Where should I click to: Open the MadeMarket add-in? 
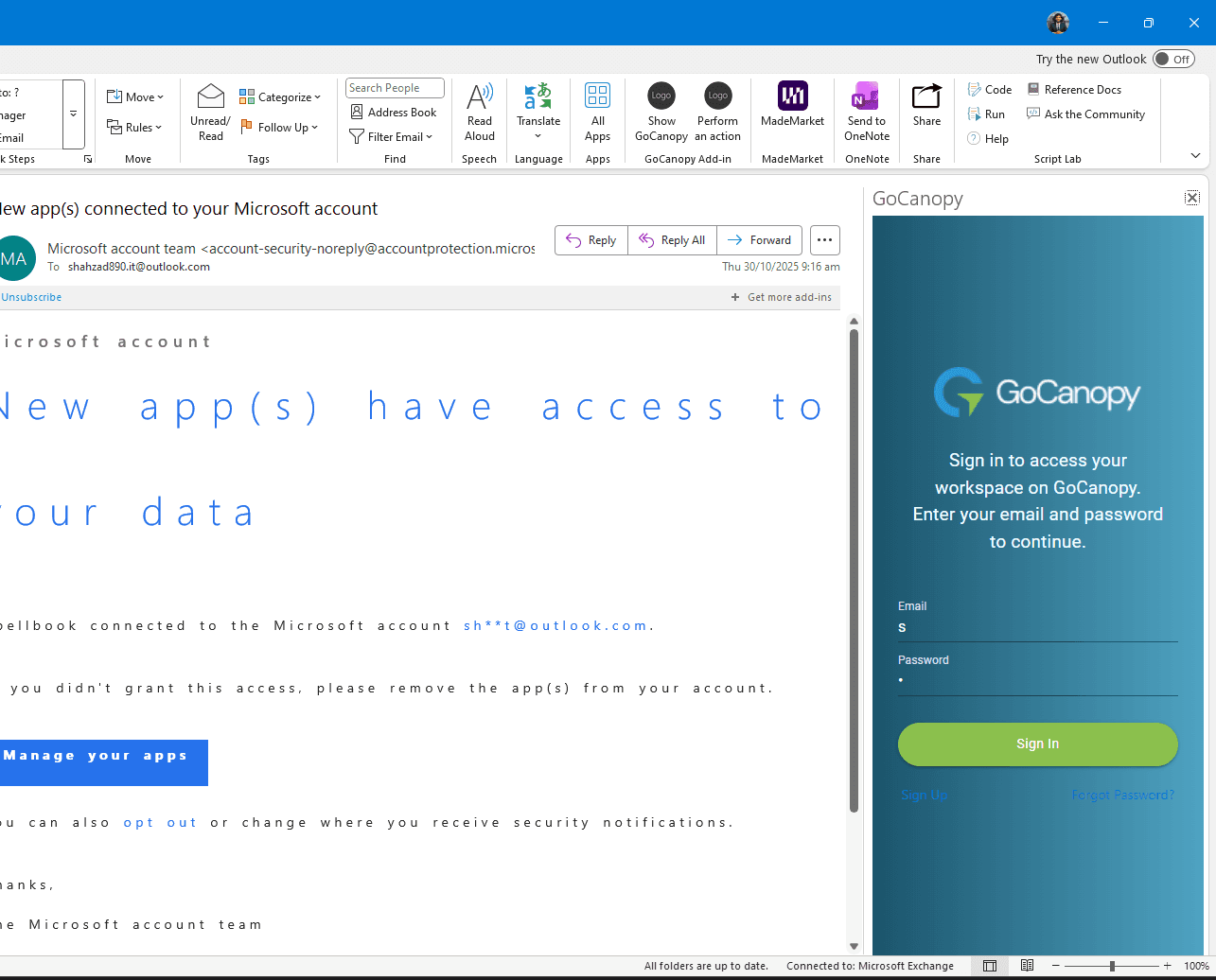793,106
